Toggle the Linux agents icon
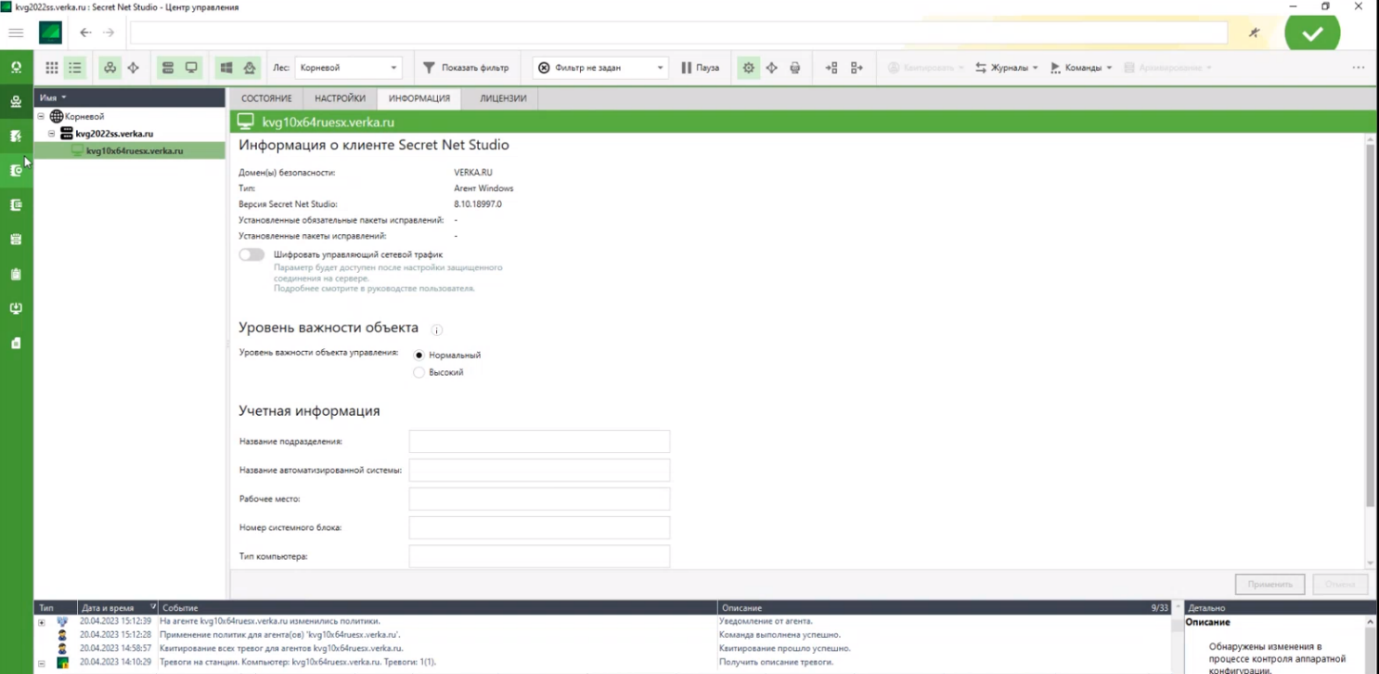 249,68
